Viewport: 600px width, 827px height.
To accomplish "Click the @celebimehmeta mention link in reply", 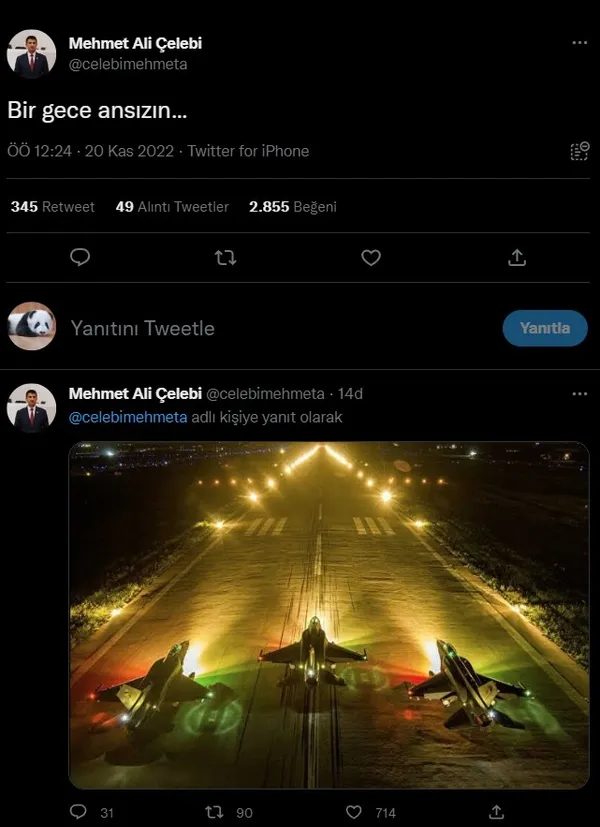I will [127, 417].
